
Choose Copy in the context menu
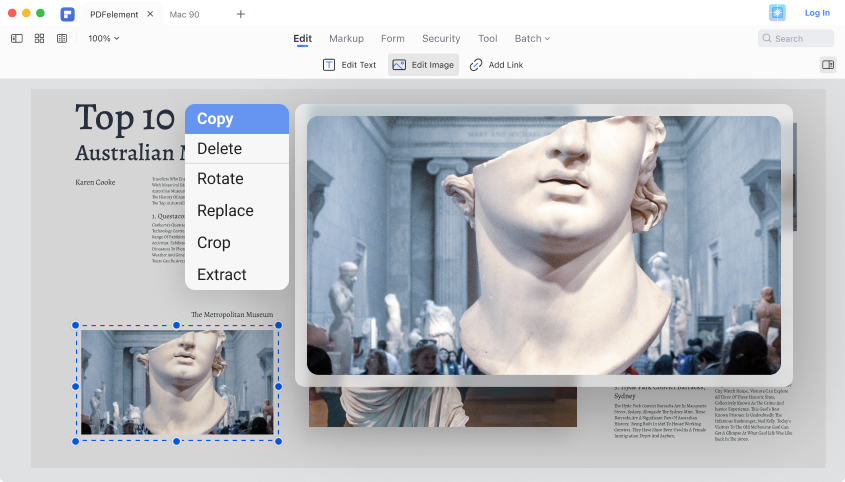click(x=236, y=119)
